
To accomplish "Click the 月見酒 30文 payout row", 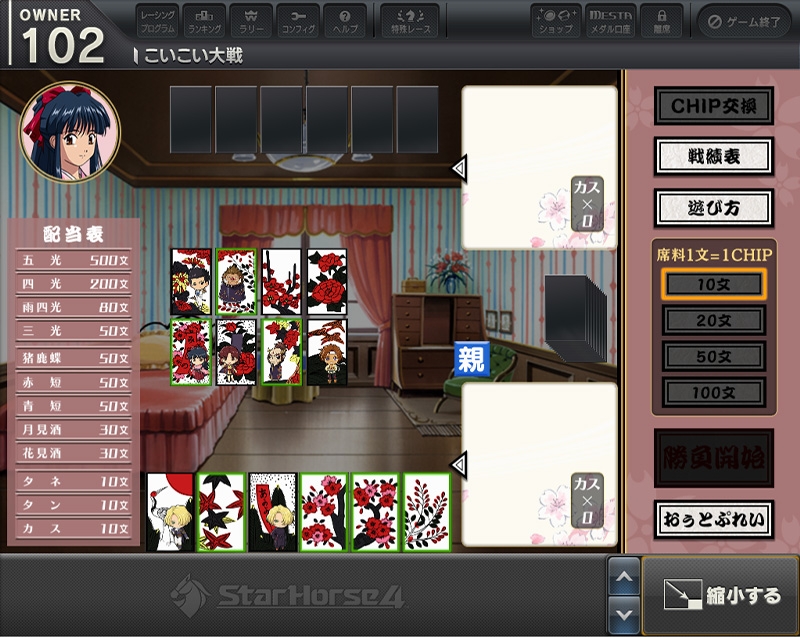I will click(74, 429).
